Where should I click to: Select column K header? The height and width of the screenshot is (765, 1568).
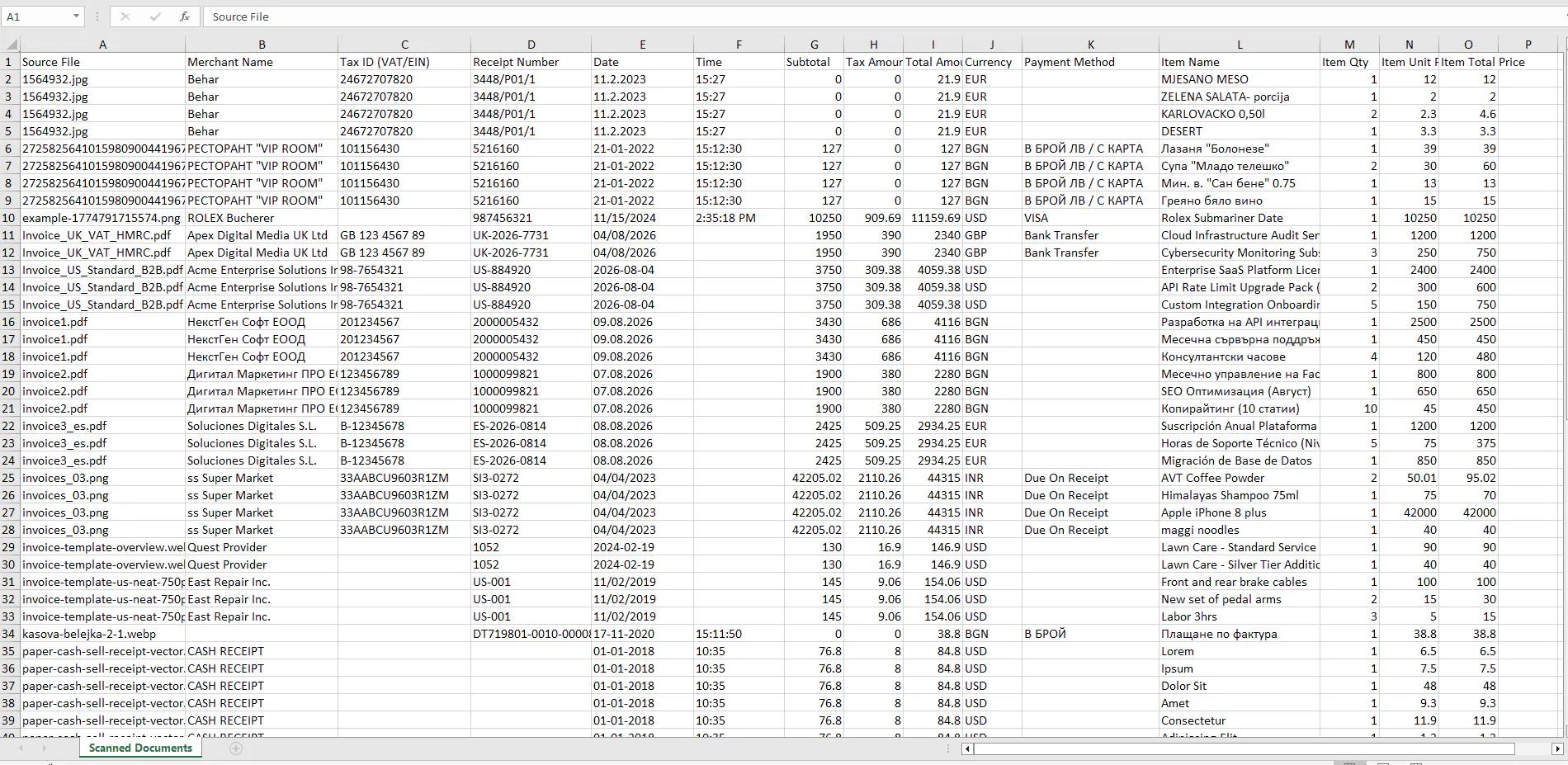pos(1091,45)
